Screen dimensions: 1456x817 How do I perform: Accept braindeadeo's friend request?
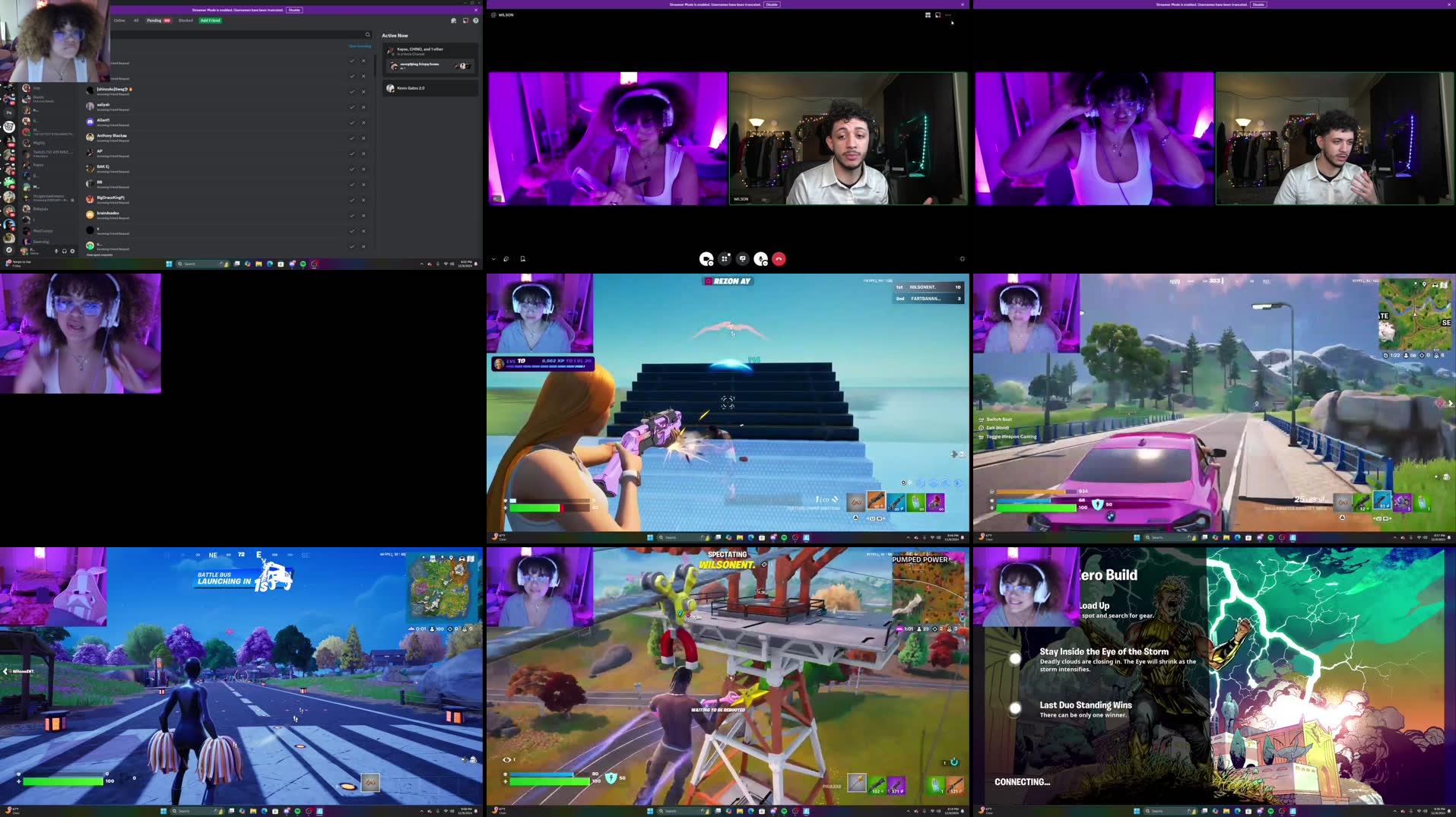point(352,215)
